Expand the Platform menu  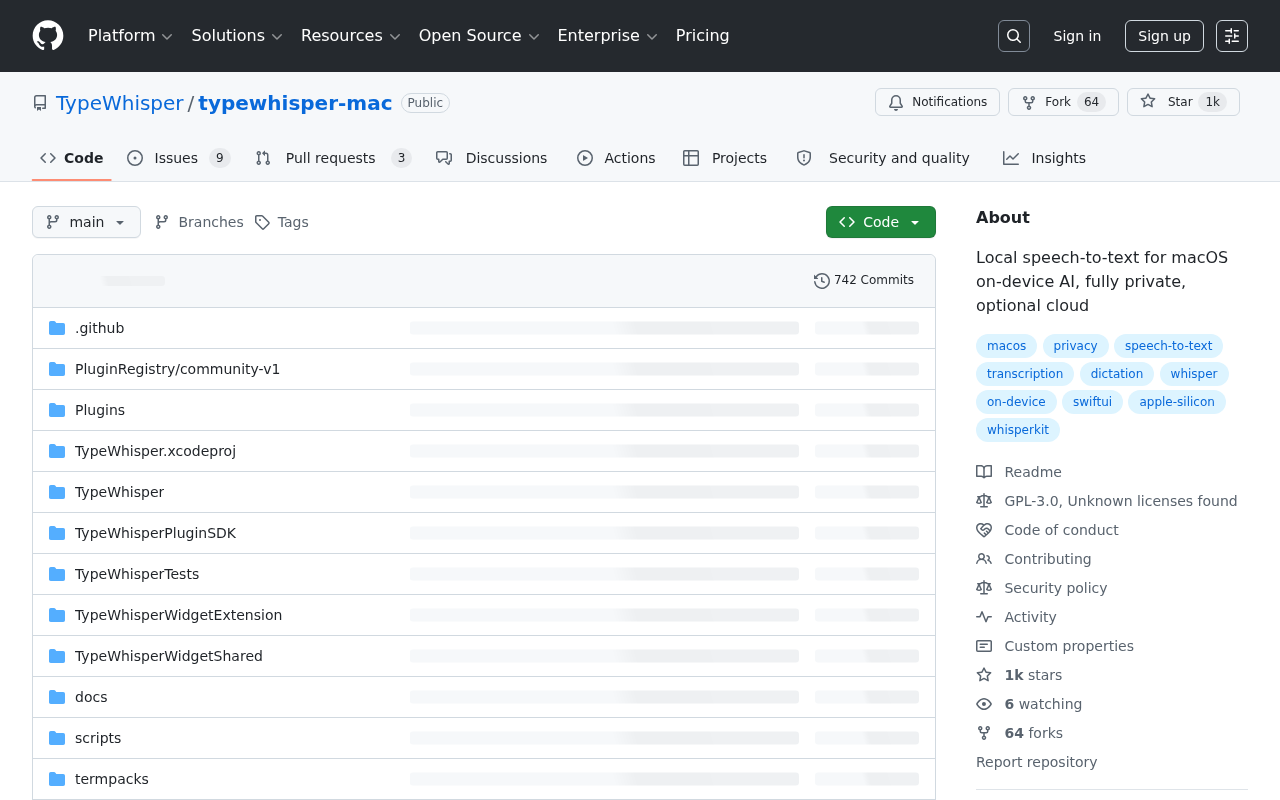tap(130, 36)
